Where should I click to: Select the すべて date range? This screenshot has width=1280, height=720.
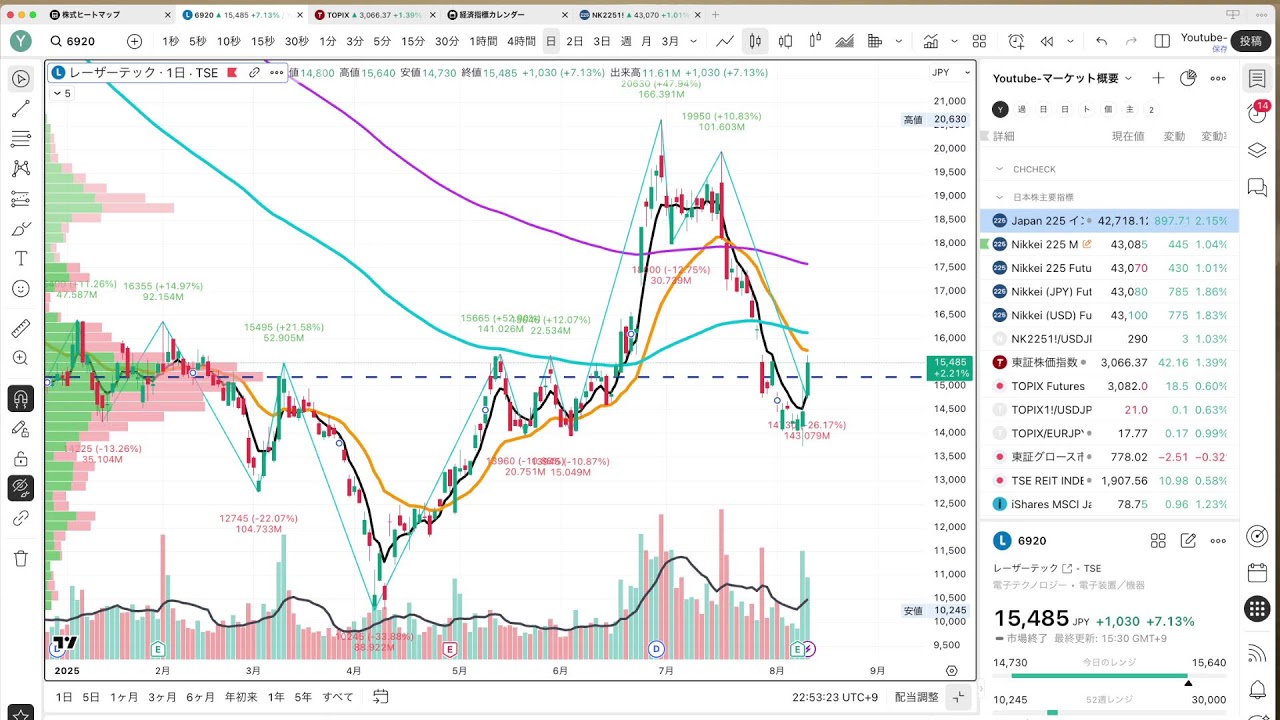click(x=338, y=697)
